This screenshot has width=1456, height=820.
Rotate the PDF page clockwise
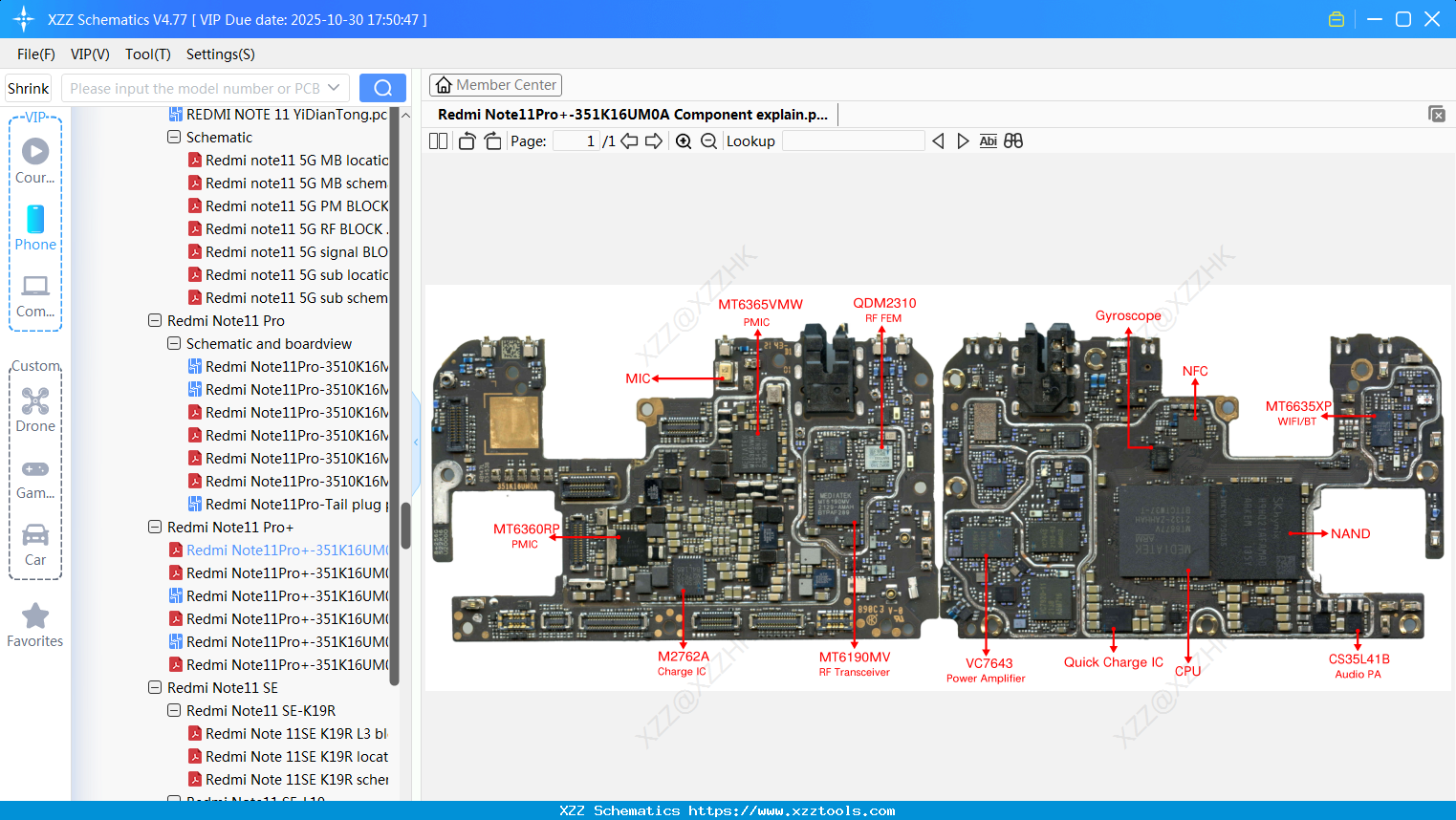(492, 140)
